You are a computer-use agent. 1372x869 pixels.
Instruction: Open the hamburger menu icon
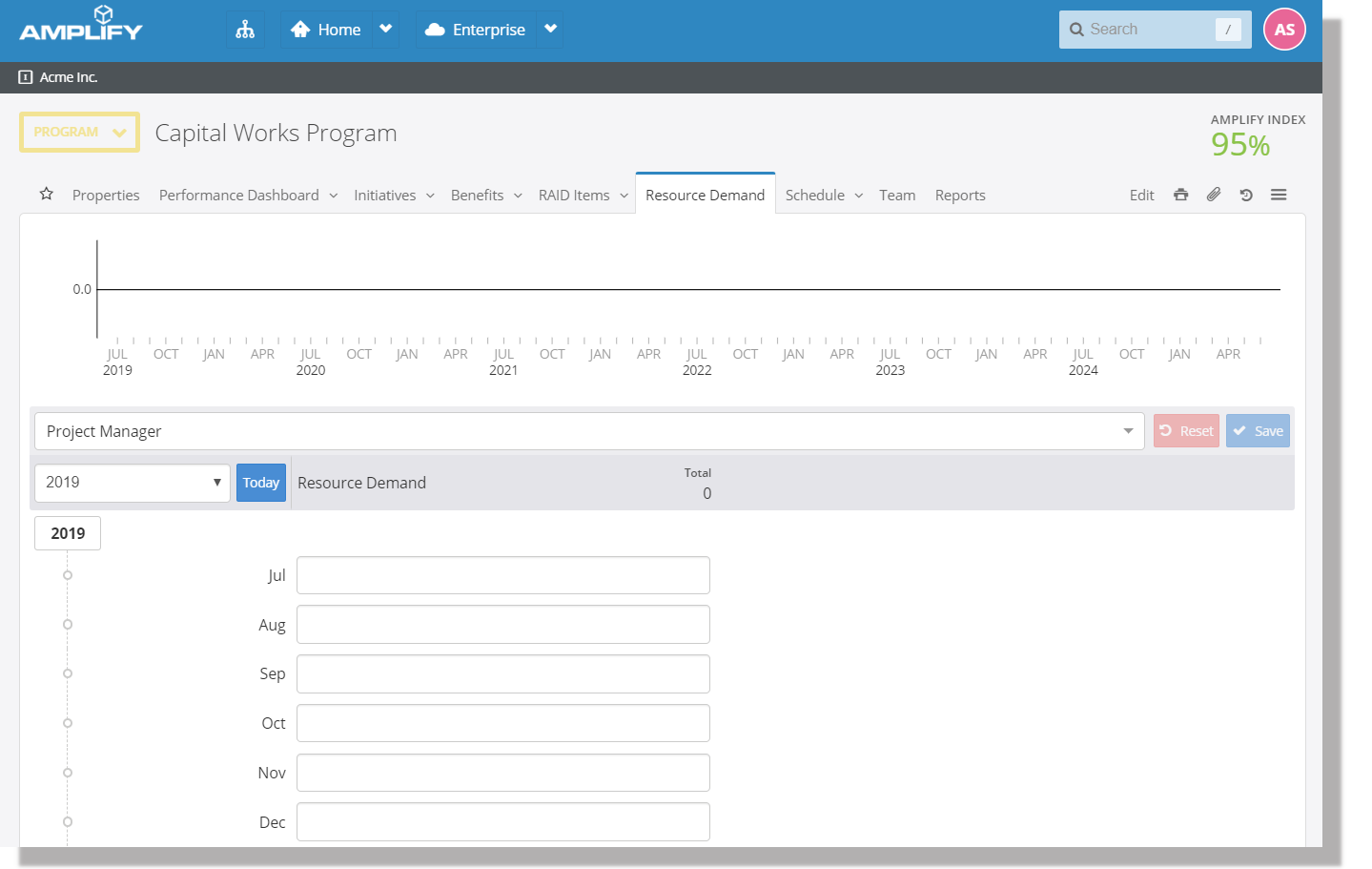coord(1279,195)
